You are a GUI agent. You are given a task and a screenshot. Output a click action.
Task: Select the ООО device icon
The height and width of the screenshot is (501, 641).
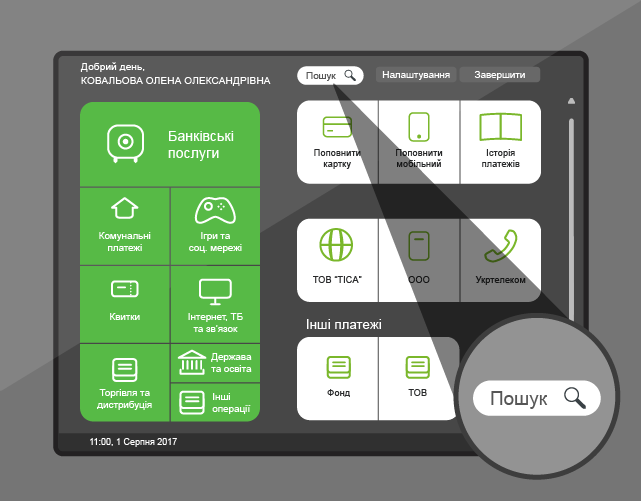pyautogui.click(x=419, y=246)
